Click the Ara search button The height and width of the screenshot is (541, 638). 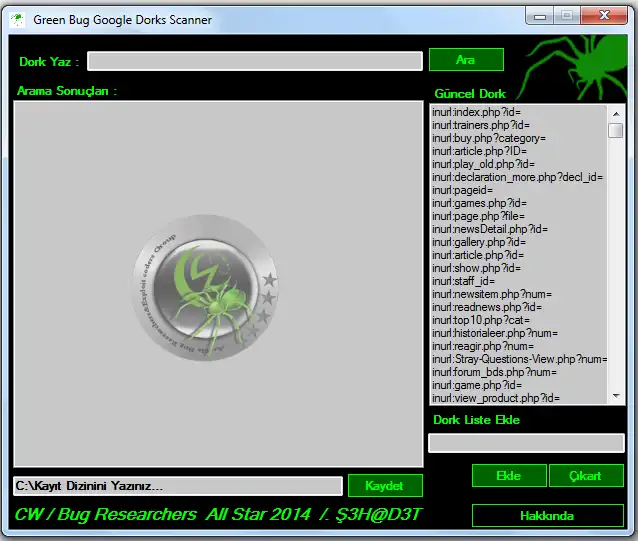tap(466, 60)
